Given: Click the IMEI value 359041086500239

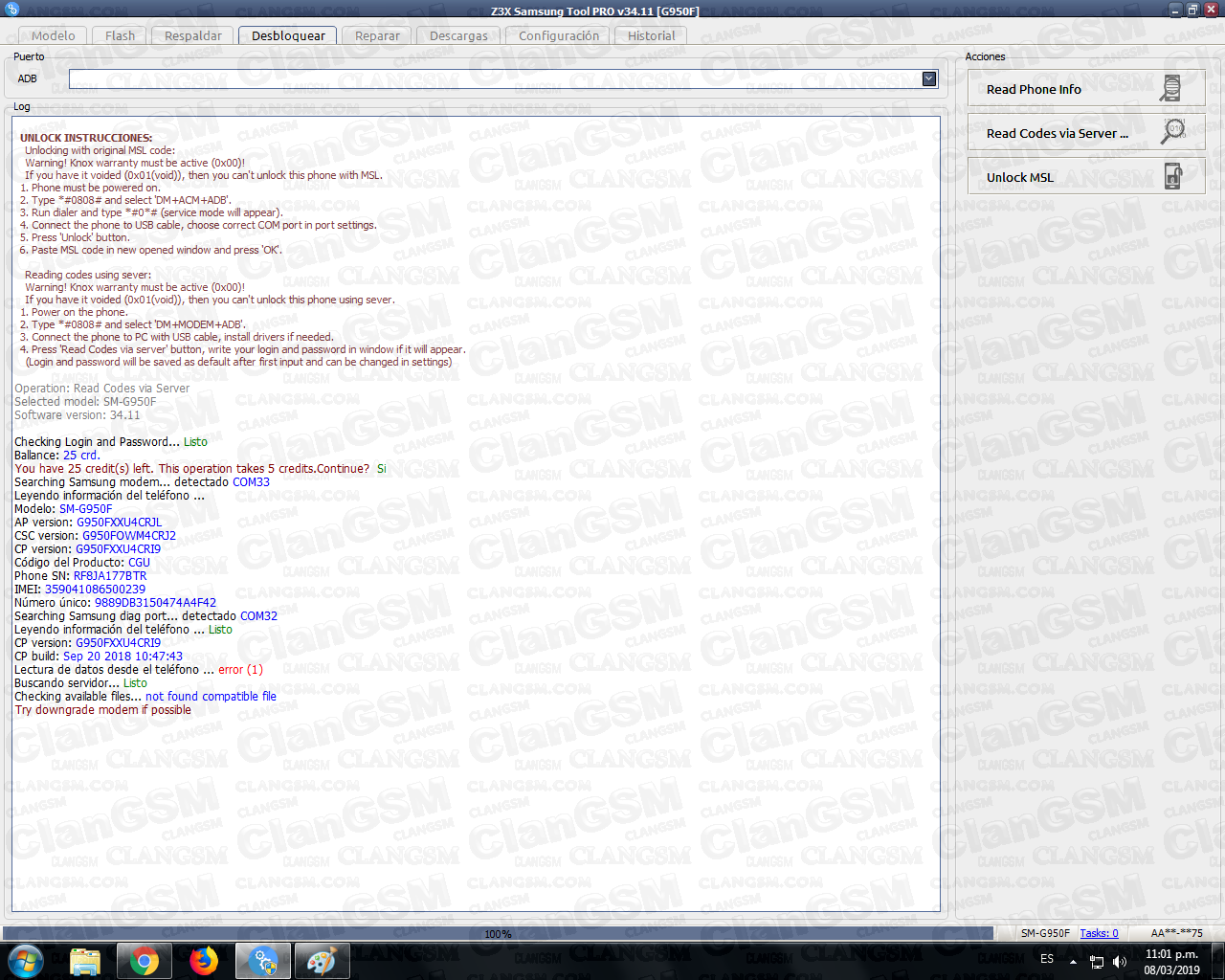Looking at the screenshot, I should [x=95, y=590].
